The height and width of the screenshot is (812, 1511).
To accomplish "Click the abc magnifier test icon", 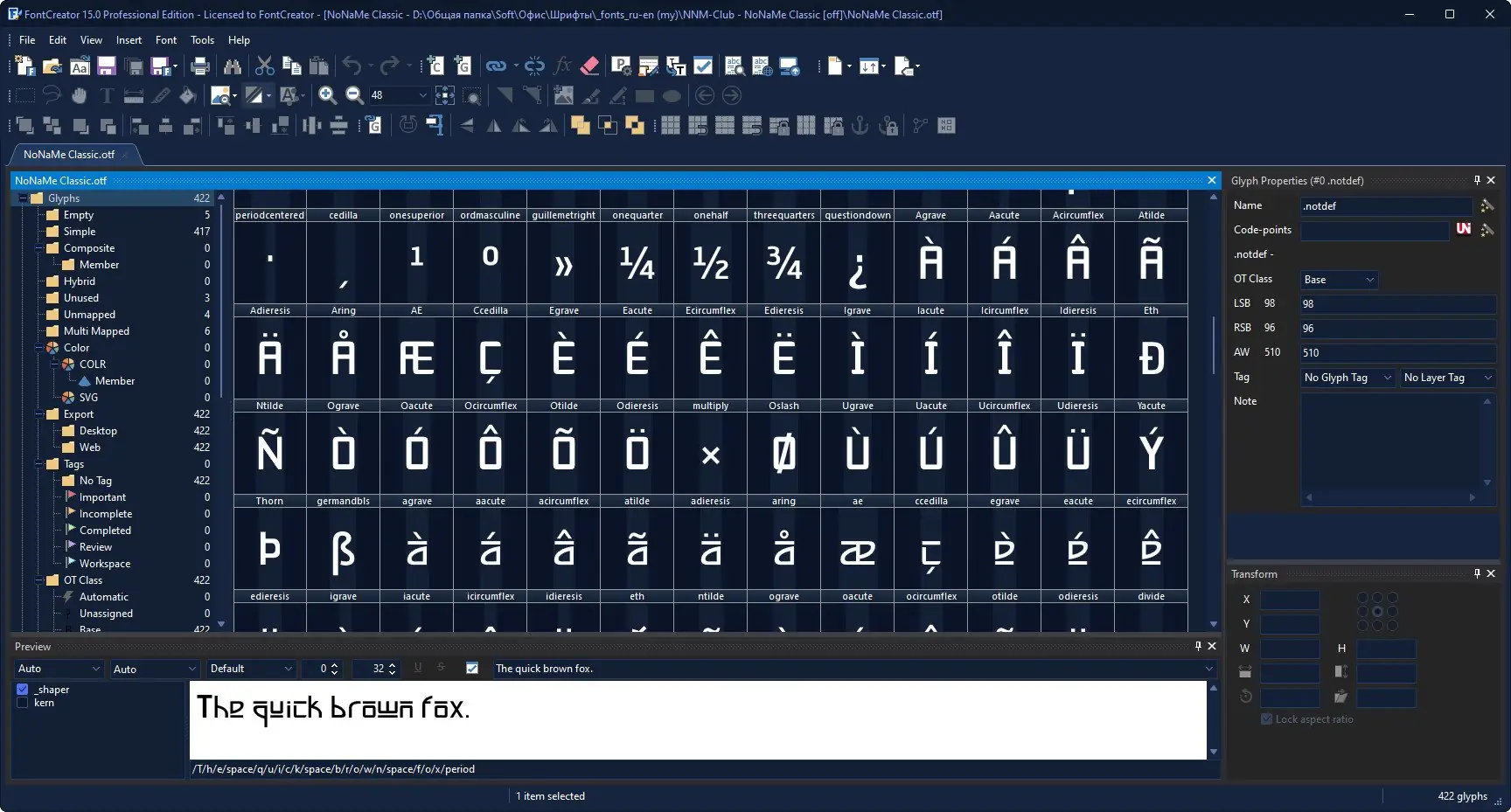I will click(735, 66).
